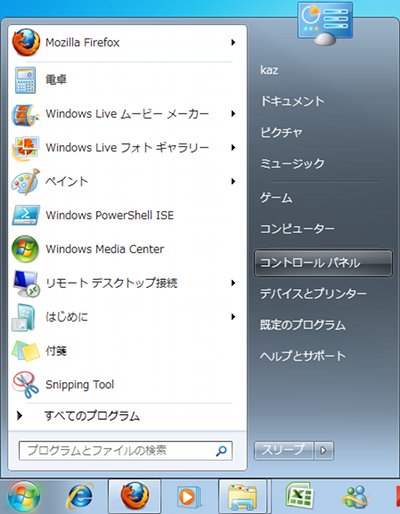Expand the ペイント jump list arrow
The height and width of the screenshot is (514, 400).
click(x=233, y=181)
